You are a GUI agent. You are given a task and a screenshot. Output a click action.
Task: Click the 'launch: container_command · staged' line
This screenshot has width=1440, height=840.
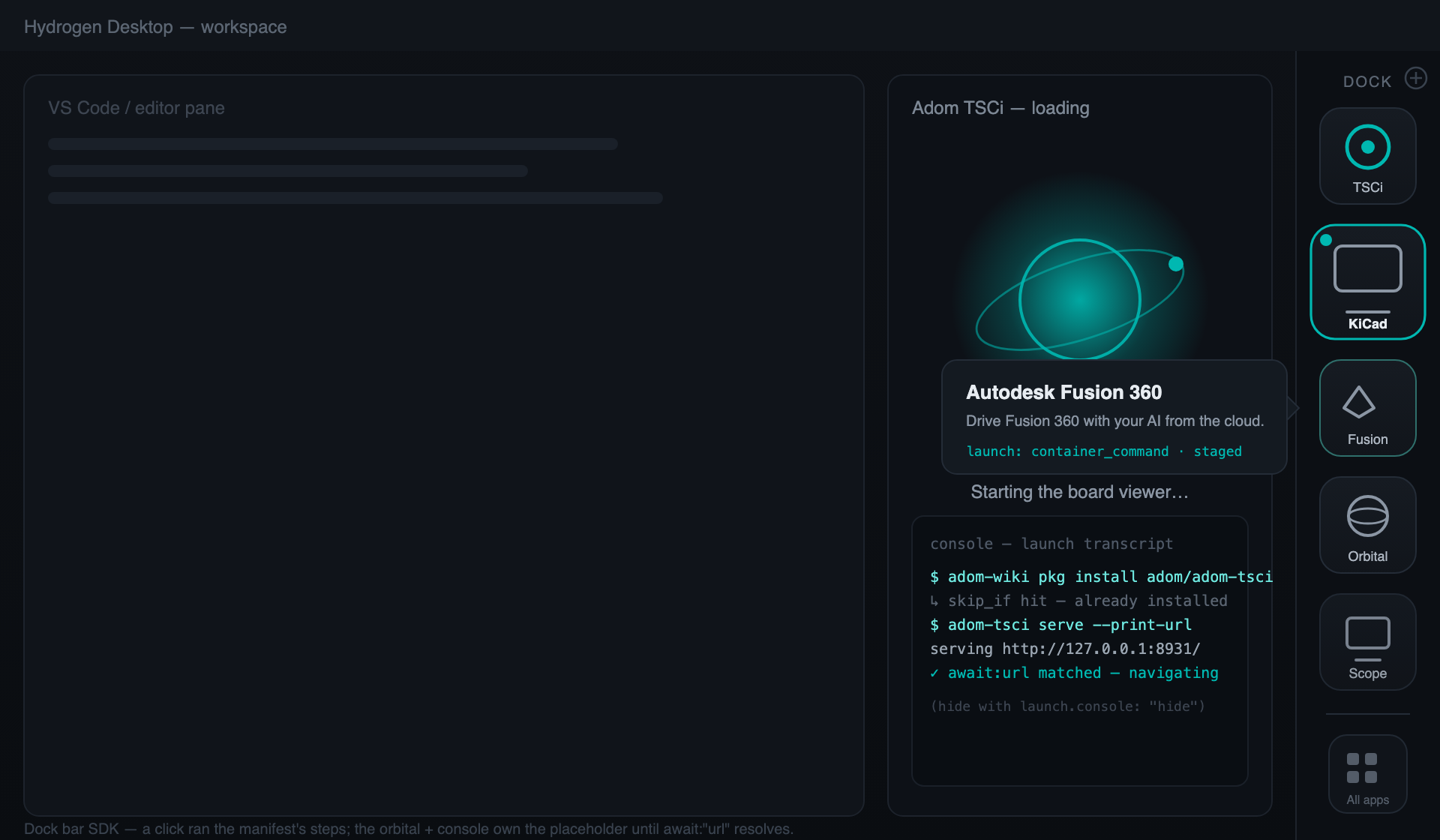(1104, 451)
